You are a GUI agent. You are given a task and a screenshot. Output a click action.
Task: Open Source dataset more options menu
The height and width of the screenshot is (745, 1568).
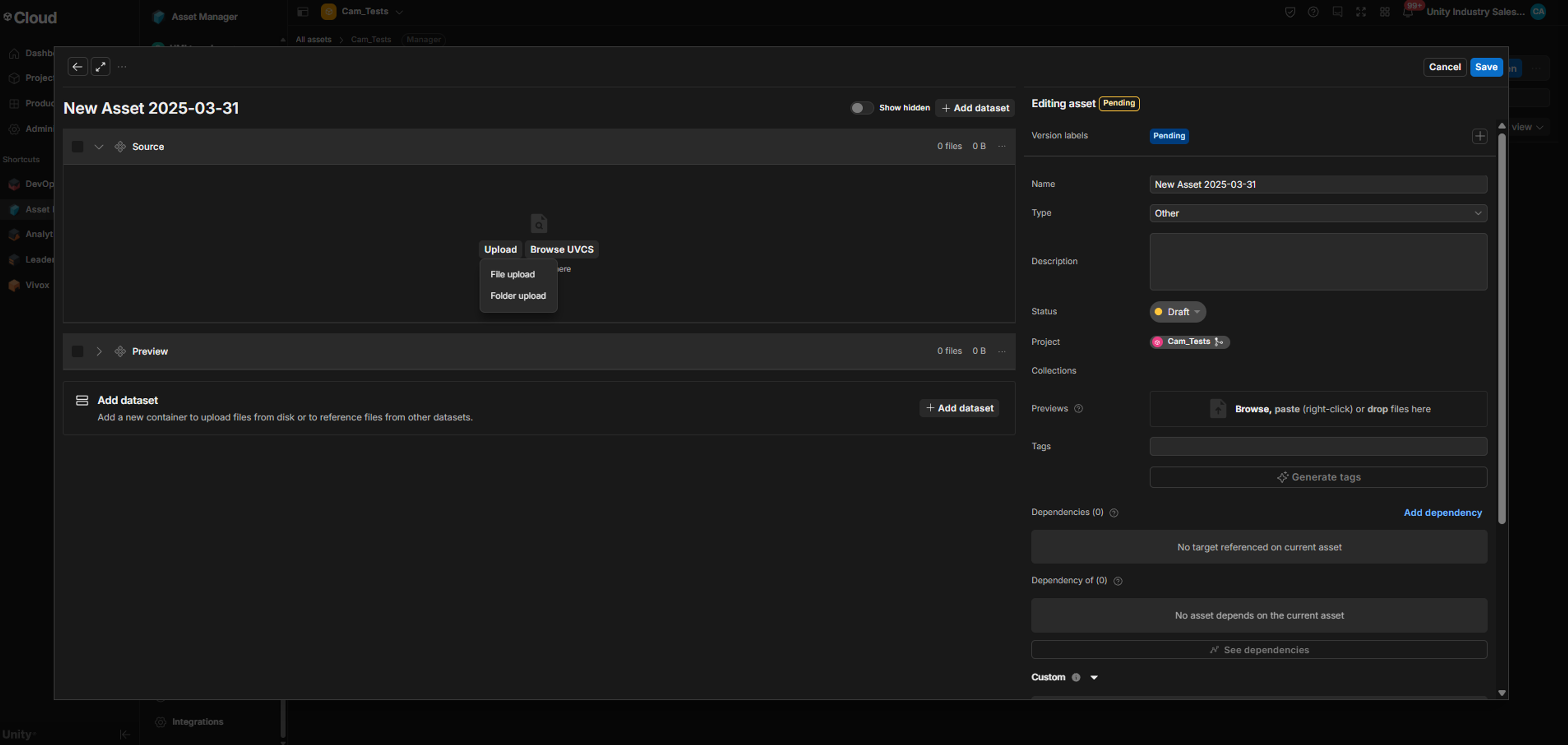(1002, 146)
